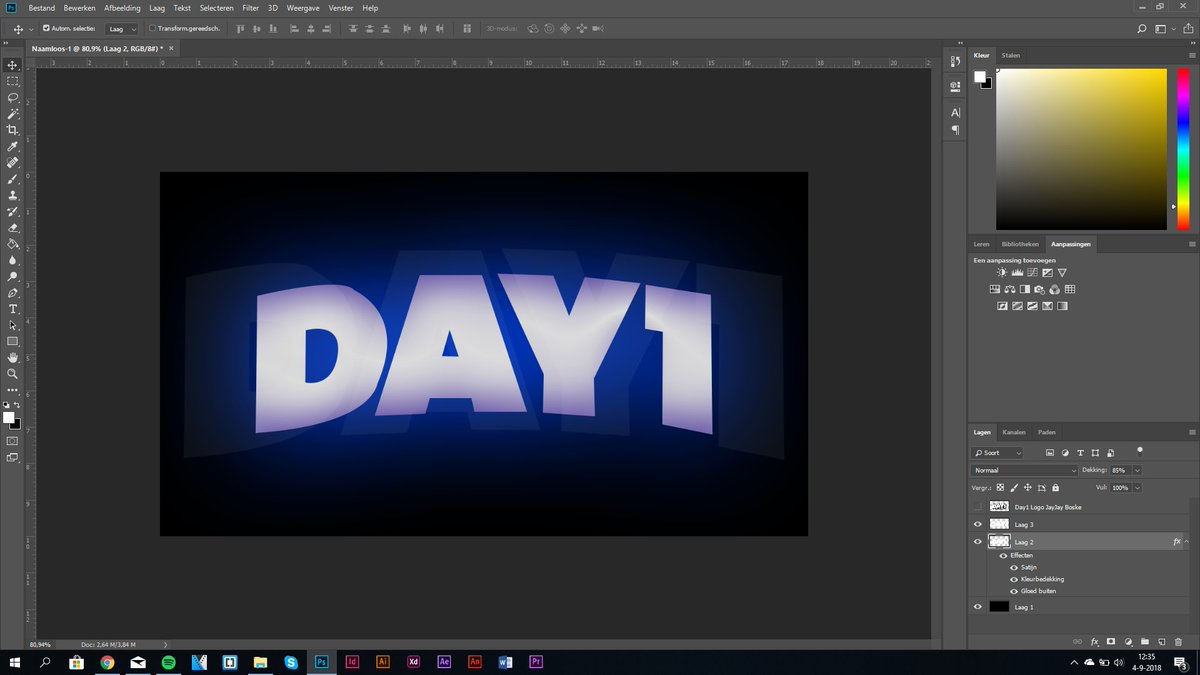
Task: Open Google Chrome from the taskbar
Action: [x=107, y=662]
